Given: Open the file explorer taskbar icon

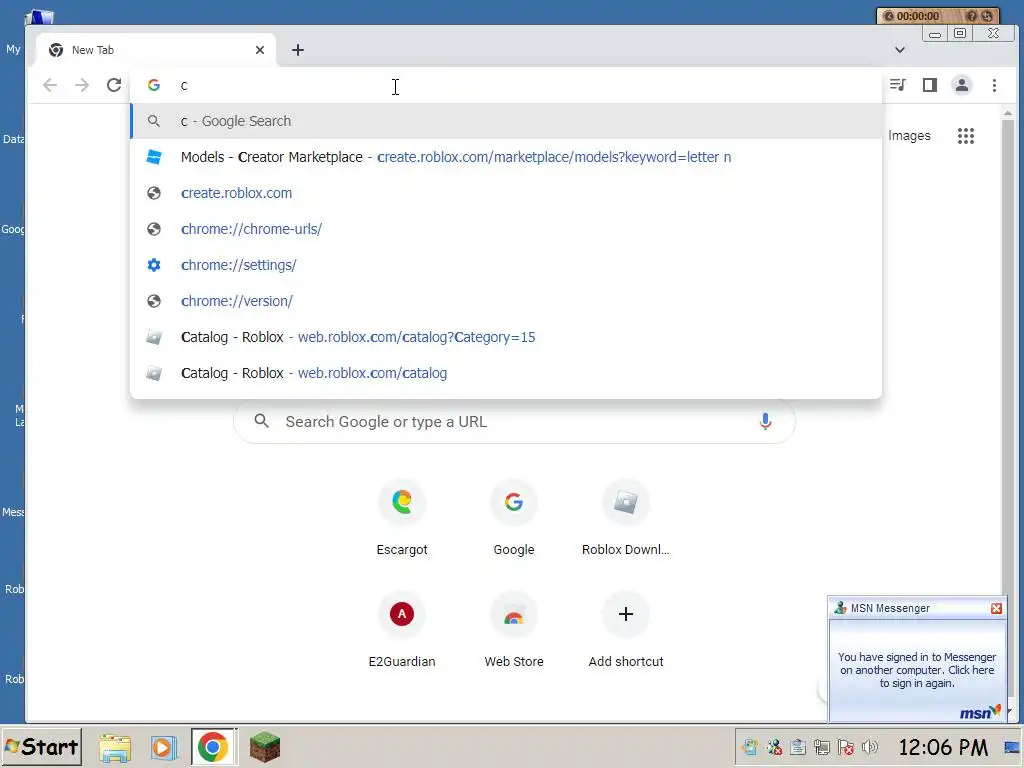Looking at the screenshot, I should click(x=116, y=747).
